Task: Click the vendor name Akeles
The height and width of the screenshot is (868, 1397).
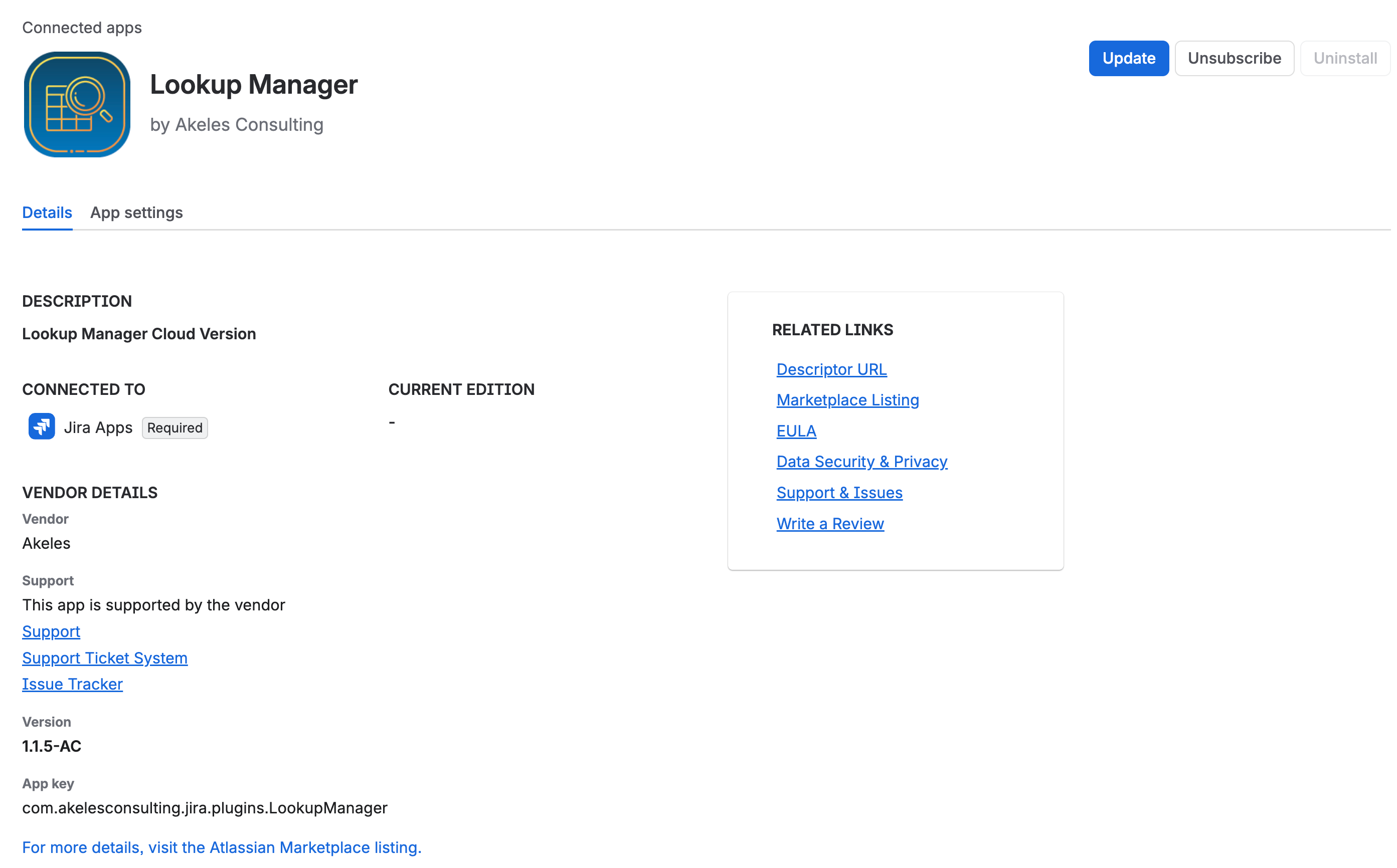Action: pos(47,543)
